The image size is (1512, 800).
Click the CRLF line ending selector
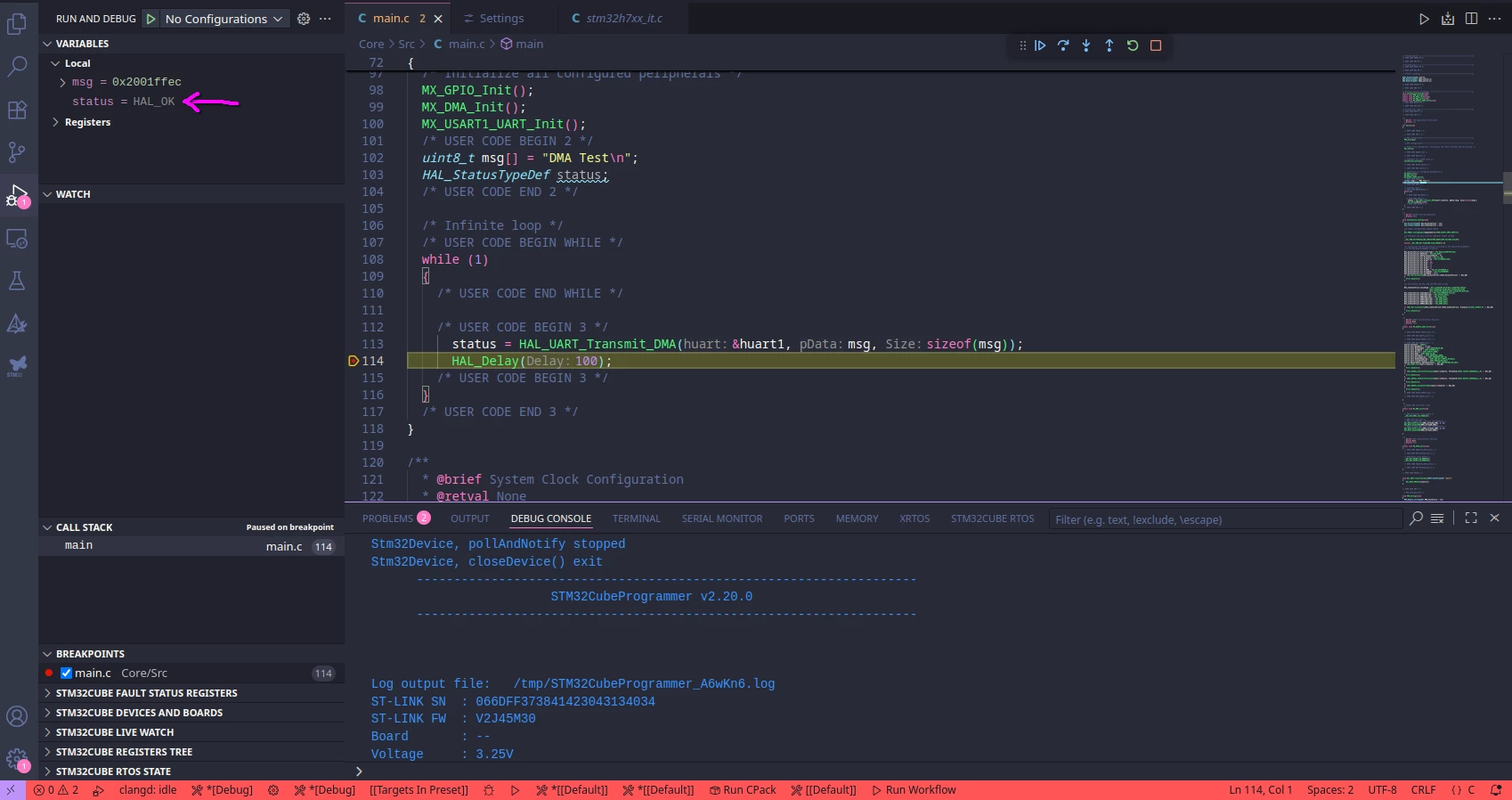click(1424, 790)
